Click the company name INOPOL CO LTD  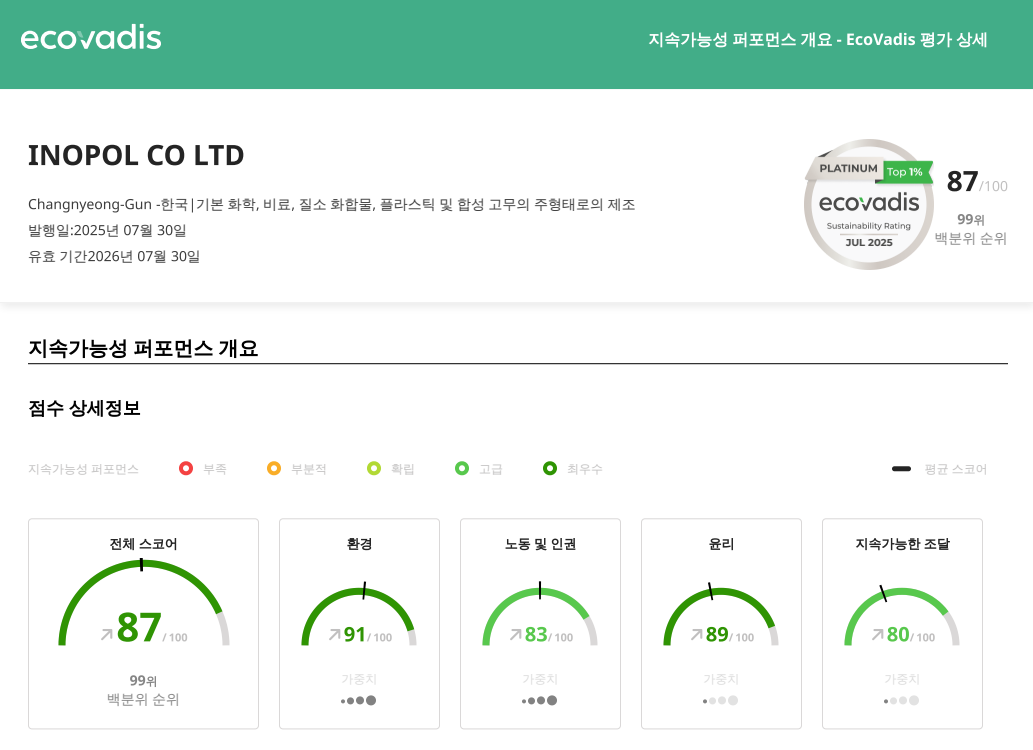click(x=136, y=156)
